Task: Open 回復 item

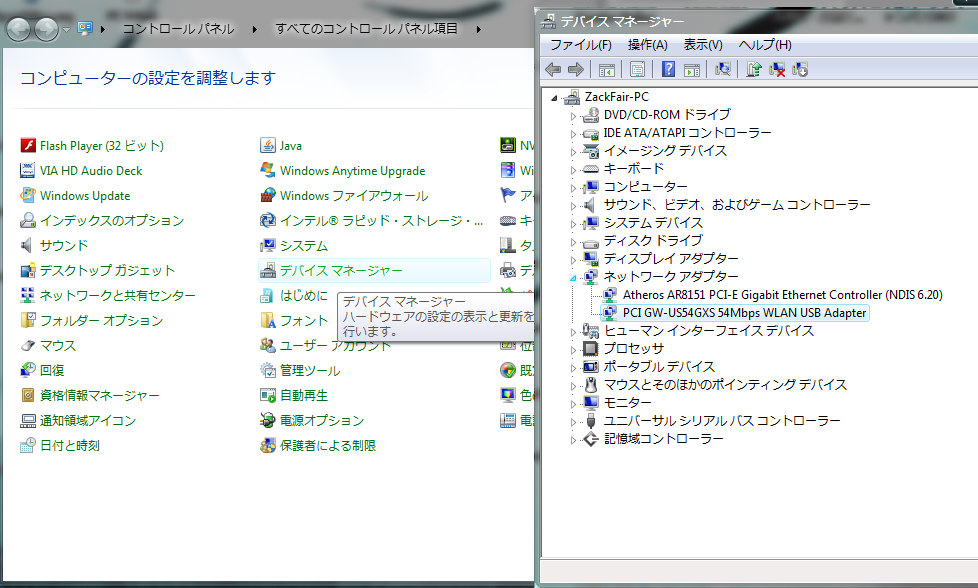Action: [x=42, y=370]
